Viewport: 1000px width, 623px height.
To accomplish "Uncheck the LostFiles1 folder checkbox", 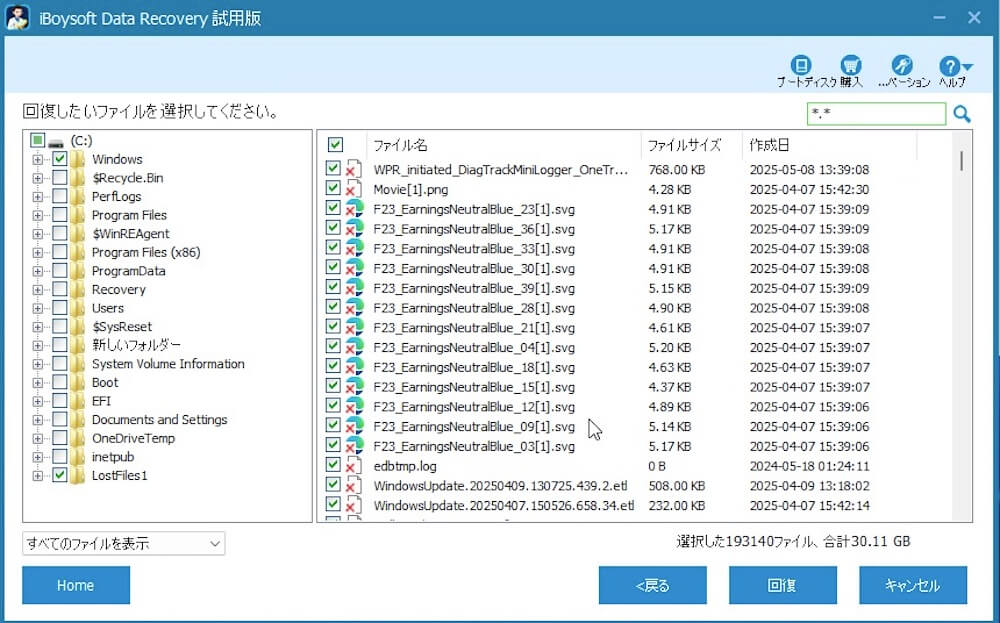I will (59, 475).
